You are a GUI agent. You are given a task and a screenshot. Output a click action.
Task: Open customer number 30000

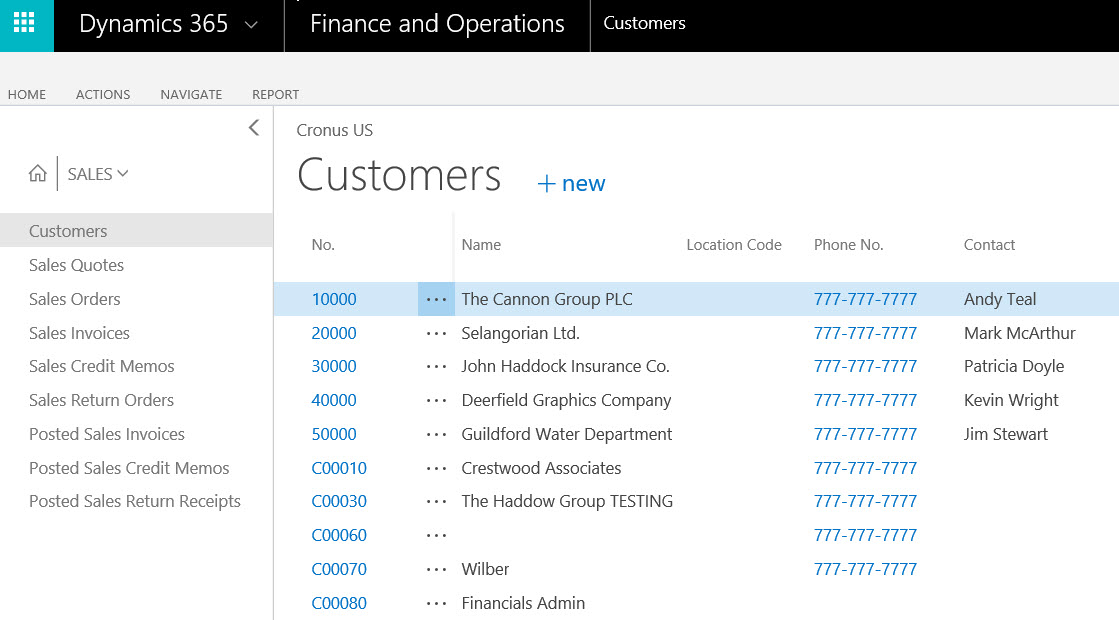pos(334,366)
